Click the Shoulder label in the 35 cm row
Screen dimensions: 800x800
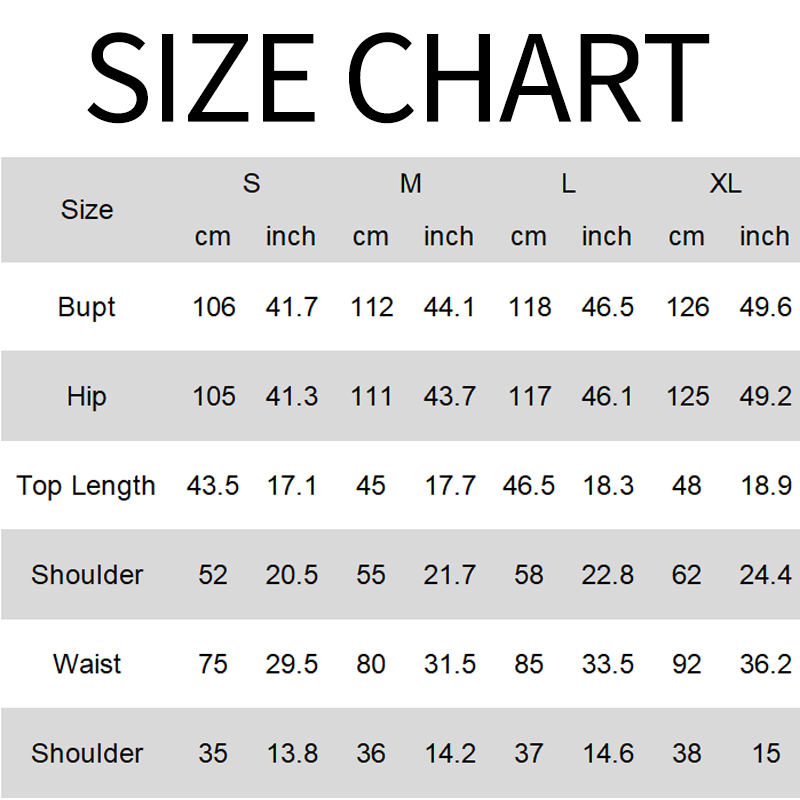[x=87, y=753]
